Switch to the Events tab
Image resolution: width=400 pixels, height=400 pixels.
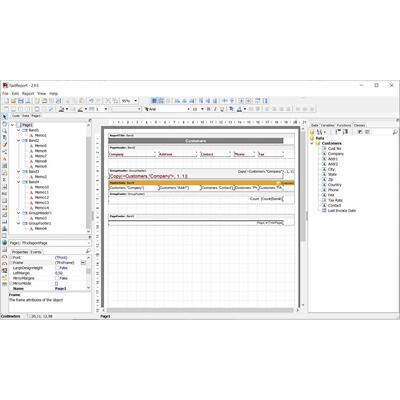pyautogui.click(x=36, y=252)
